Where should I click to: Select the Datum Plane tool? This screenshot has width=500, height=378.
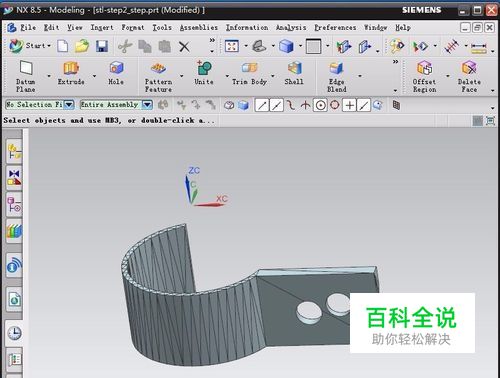(26, 76)
